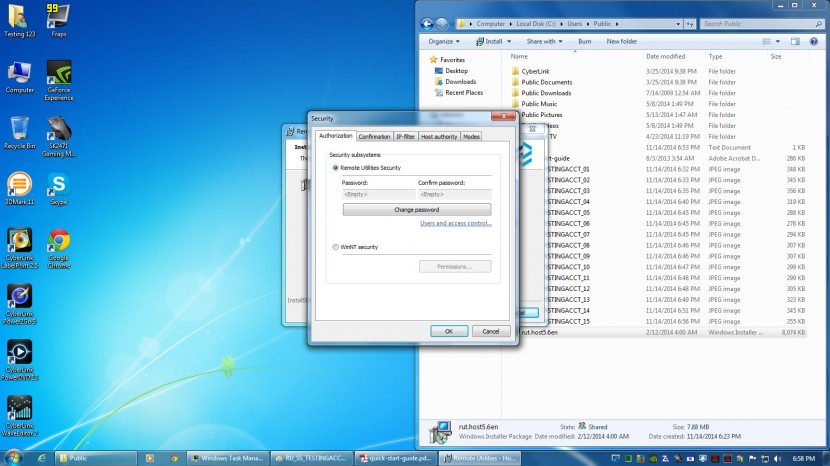
Task: Click the quick-start-guide.pdf taskbar button
Action: pos(396,458)
